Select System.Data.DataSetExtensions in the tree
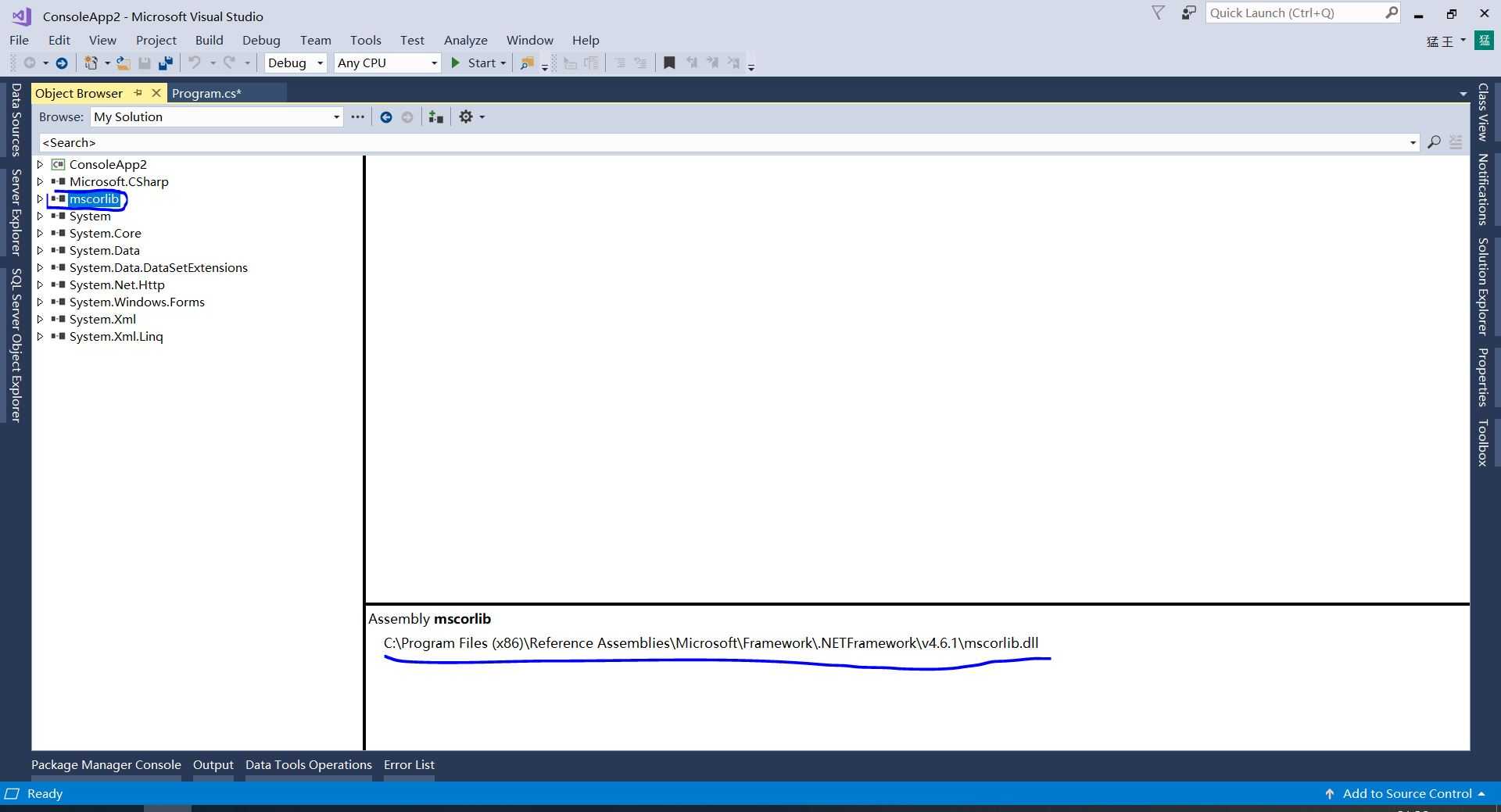 pyautogui.click(x=158, y=267)
